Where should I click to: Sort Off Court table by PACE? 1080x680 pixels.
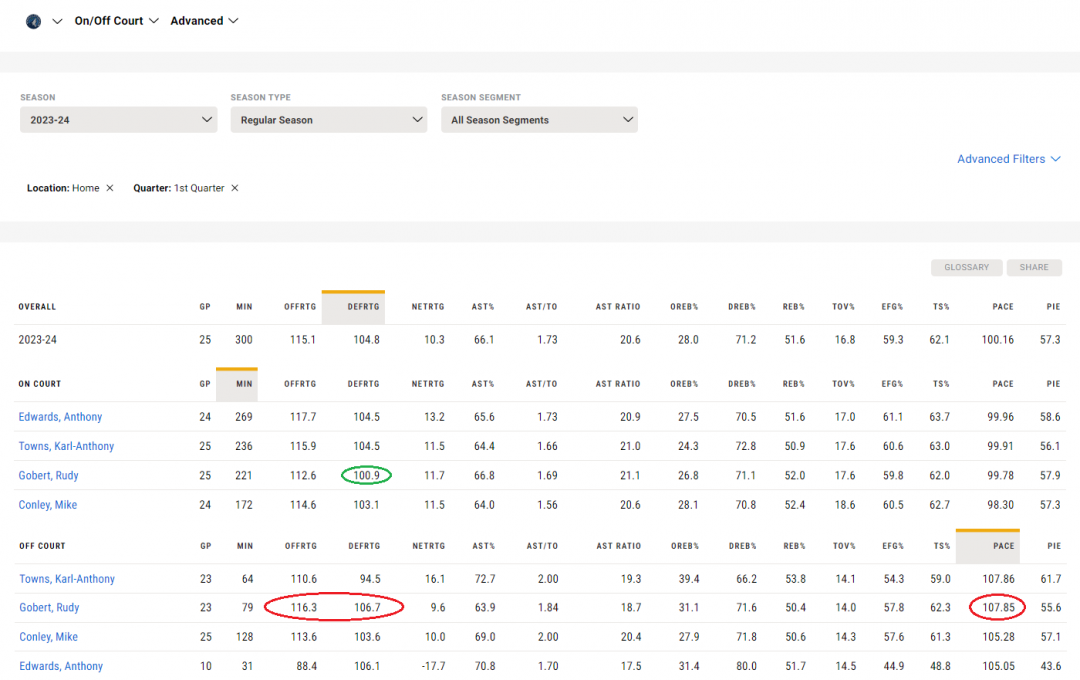pos(1004,546)
